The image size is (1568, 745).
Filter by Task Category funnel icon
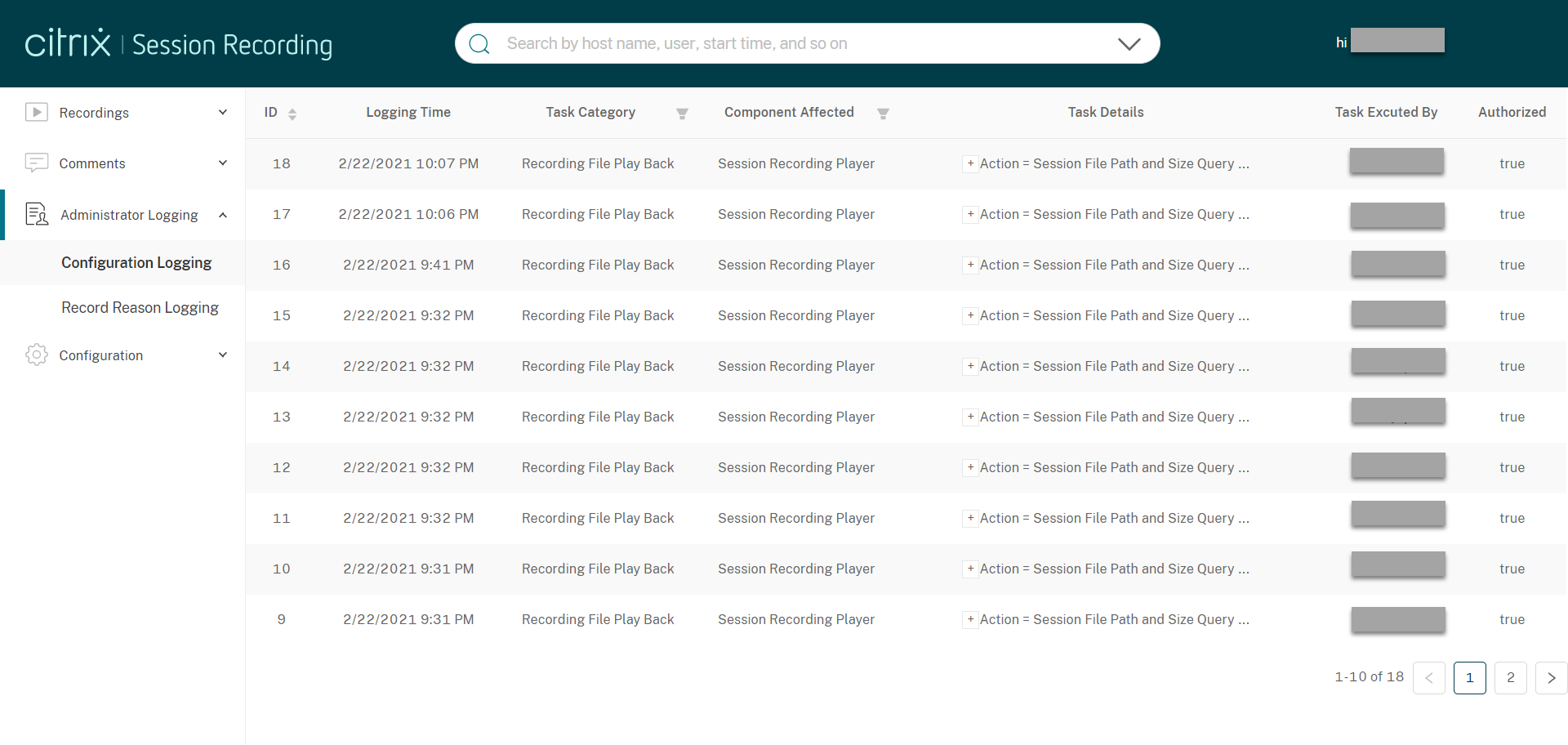coord(682,114)
